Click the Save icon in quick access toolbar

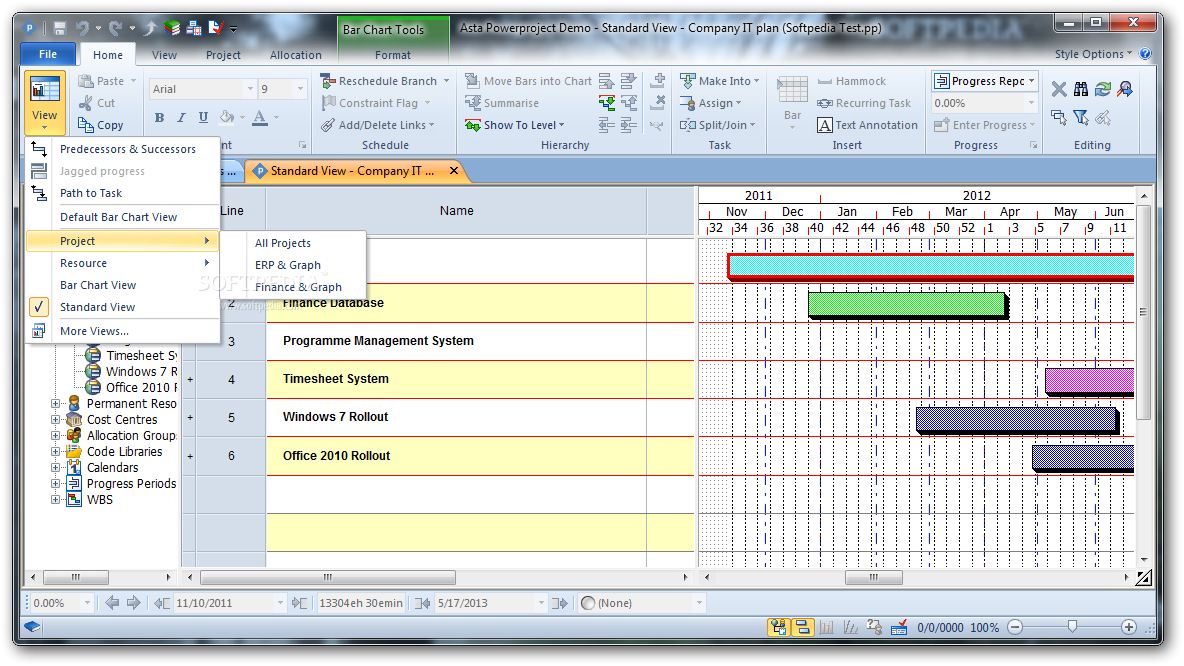(x=60, y=29)
